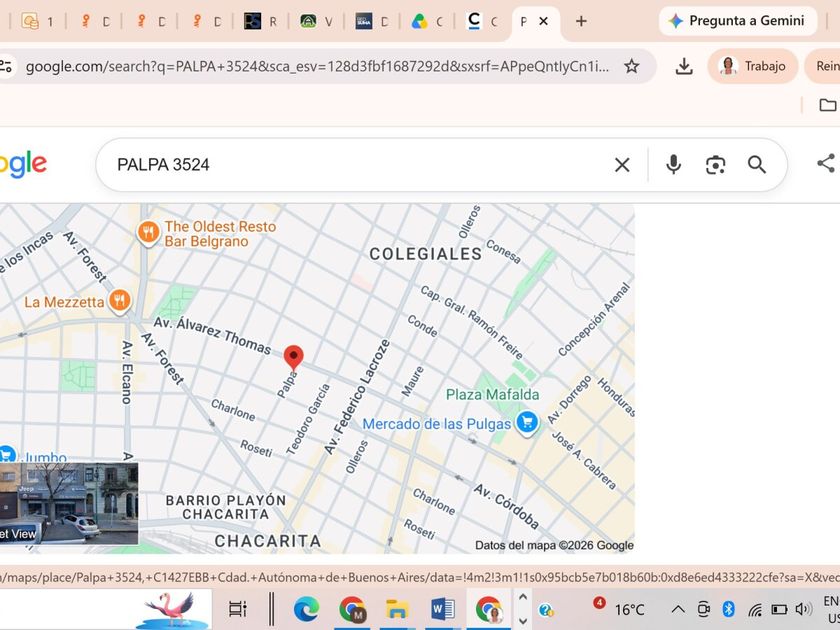840x630 pixels.
Task: Open Task View in the taskbar
Action: click(x=237, y=609)
